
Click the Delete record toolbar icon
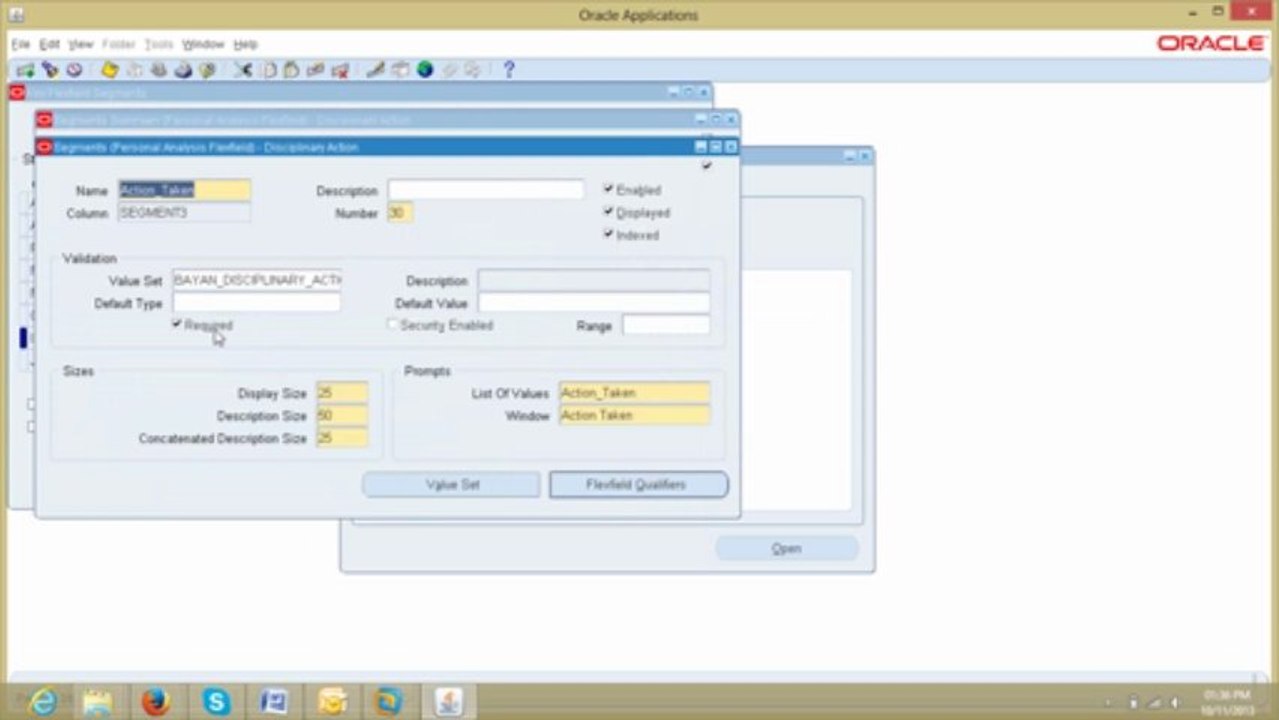(x=340, y=70)
